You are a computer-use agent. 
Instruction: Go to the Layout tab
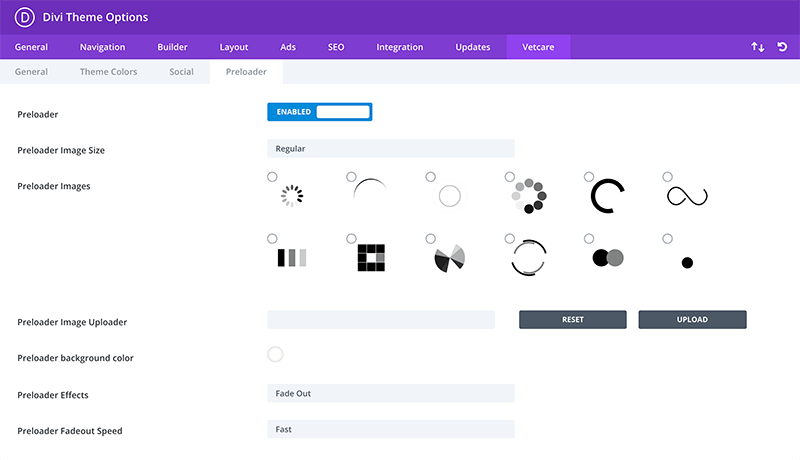pyautogui.click(x=234, y=47)
